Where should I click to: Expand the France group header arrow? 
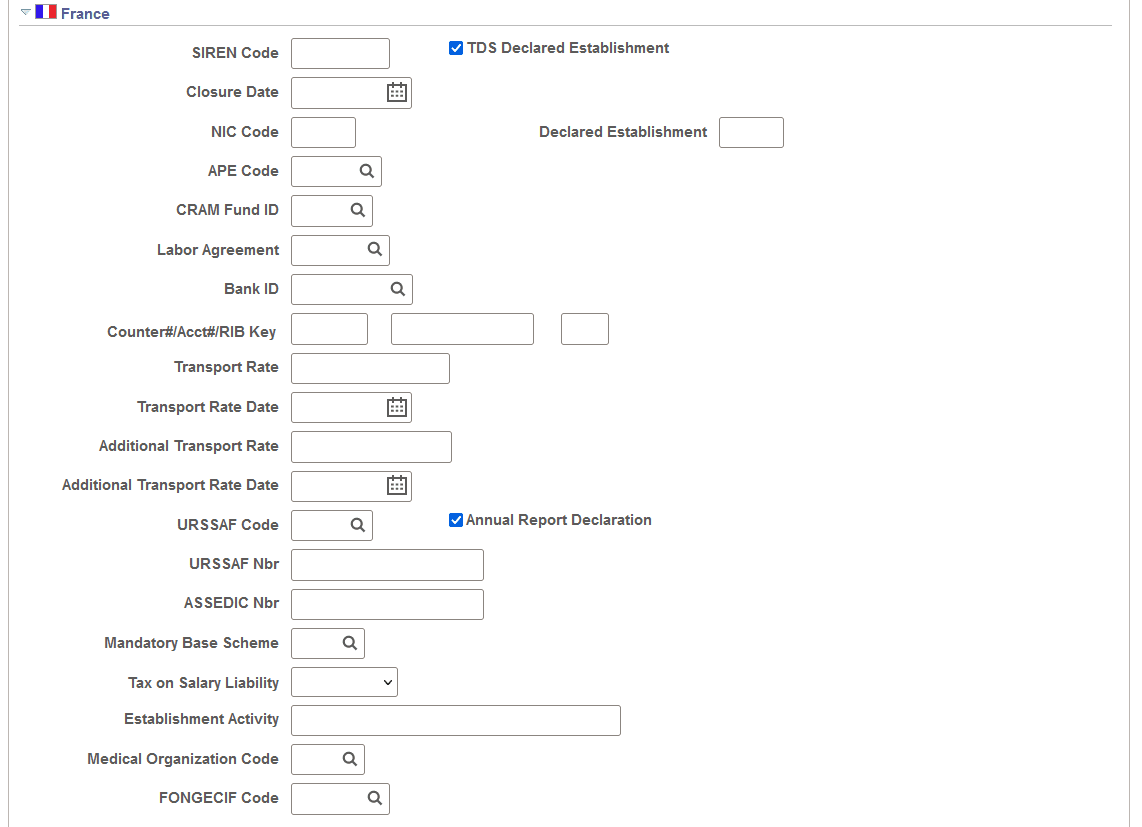[x=24, y=13]
